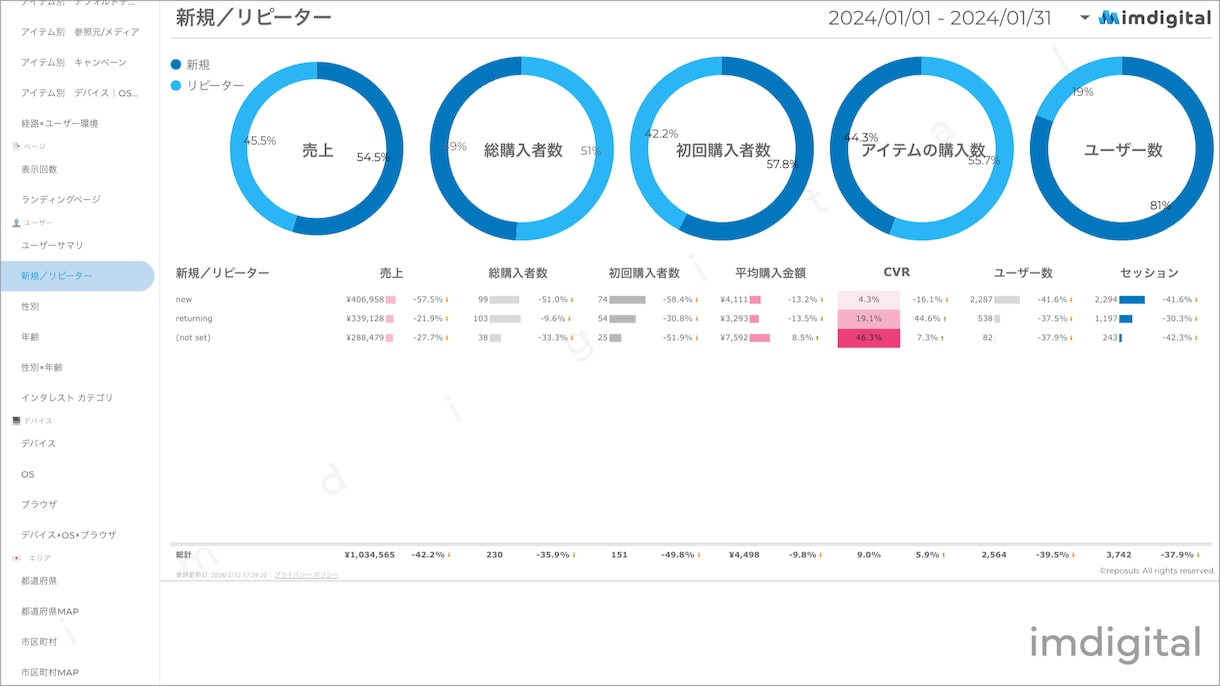Sort table by セッション column header
The image size is (1220, 686).
pyautogui.click(x=1149, y=273)
